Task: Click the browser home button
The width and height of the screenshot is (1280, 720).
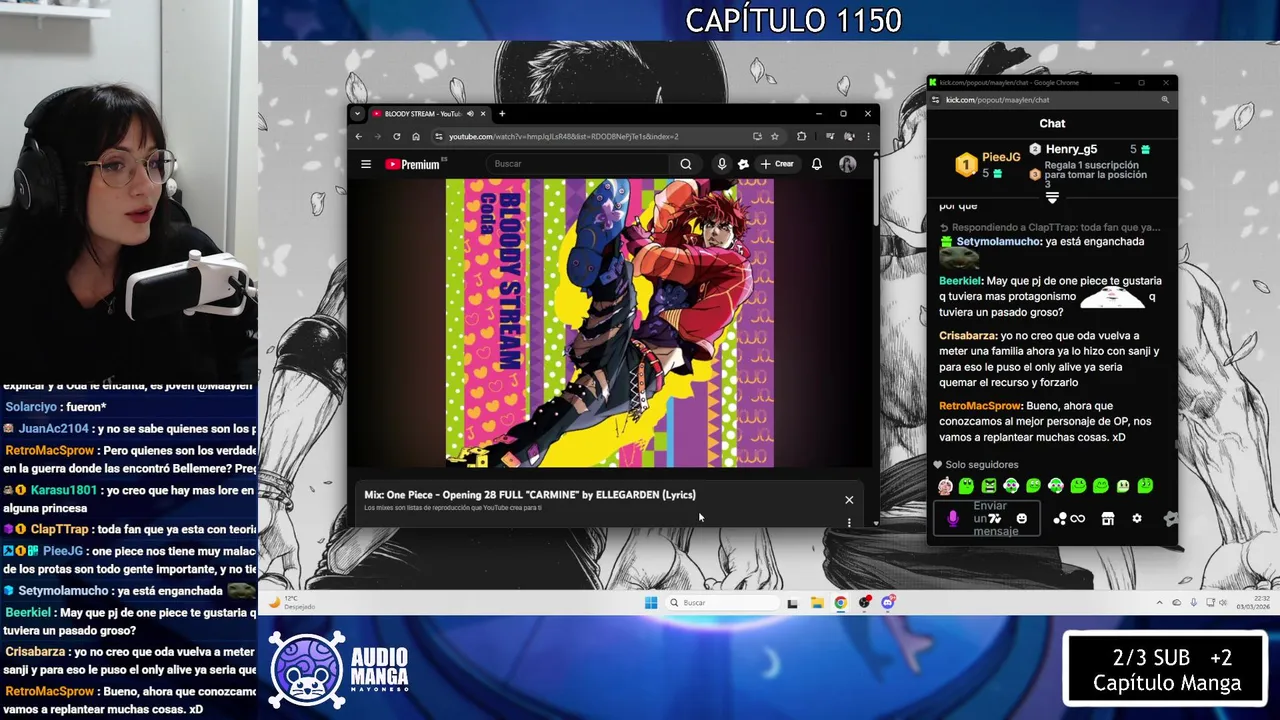Action: (x=416, y=136)
